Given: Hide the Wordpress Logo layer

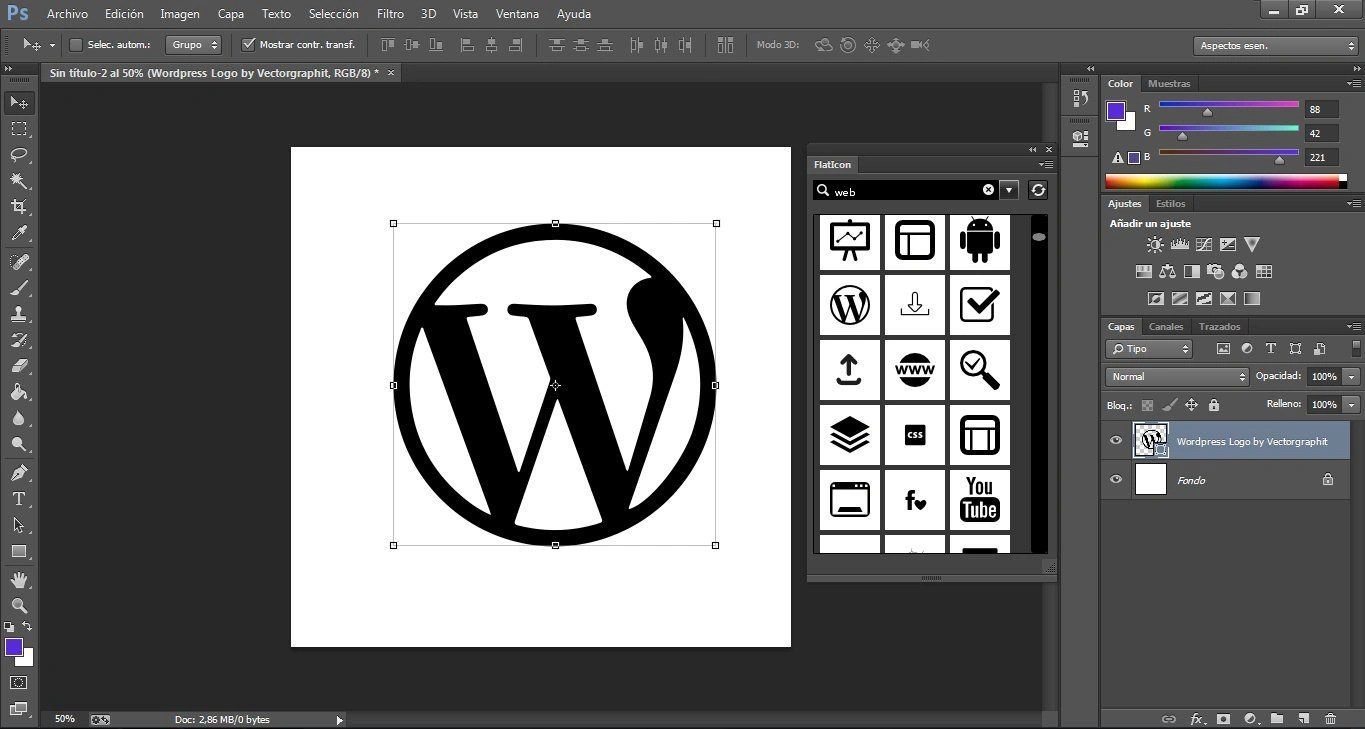Looking at the screenshot, I should pyautogui.click(x=1116, y=440).
